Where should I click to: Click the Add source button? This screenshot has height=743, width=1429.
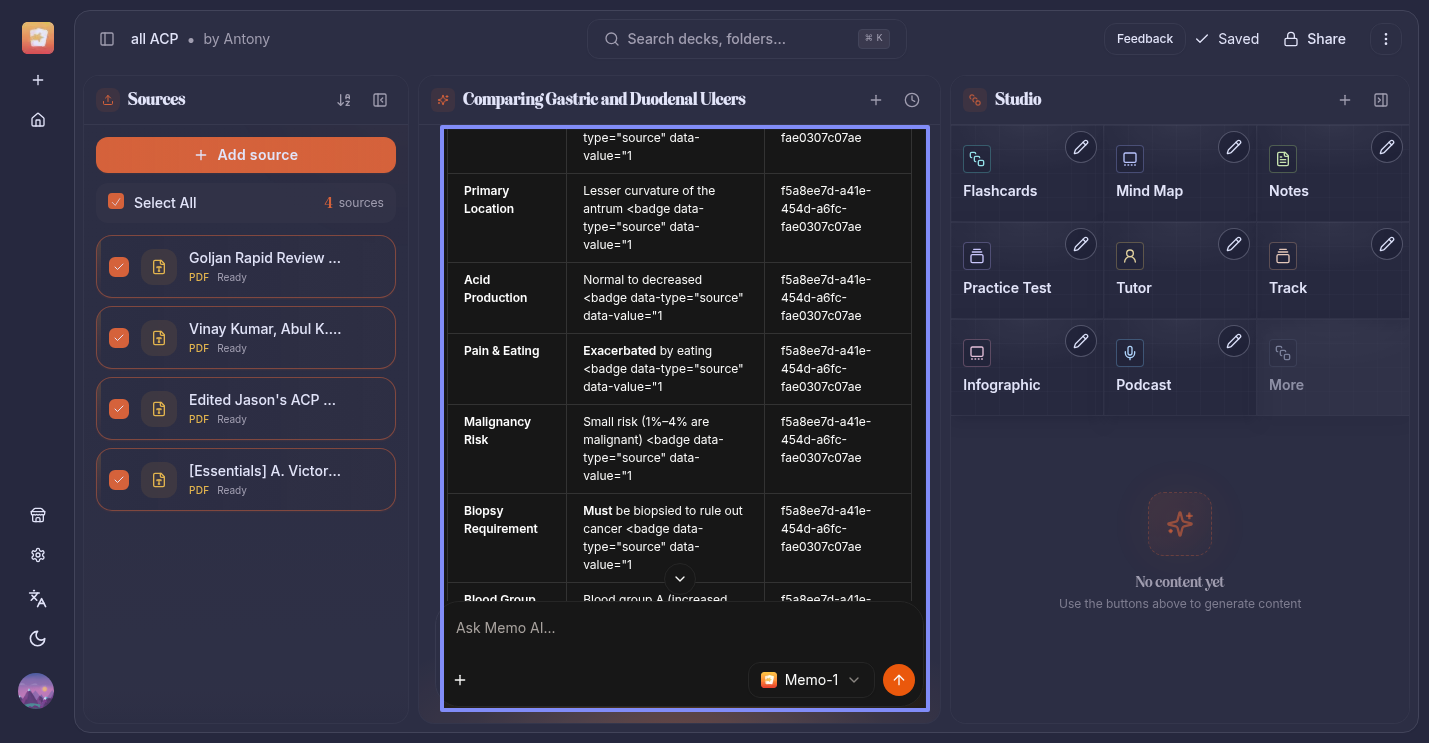[x=246, y=155]
